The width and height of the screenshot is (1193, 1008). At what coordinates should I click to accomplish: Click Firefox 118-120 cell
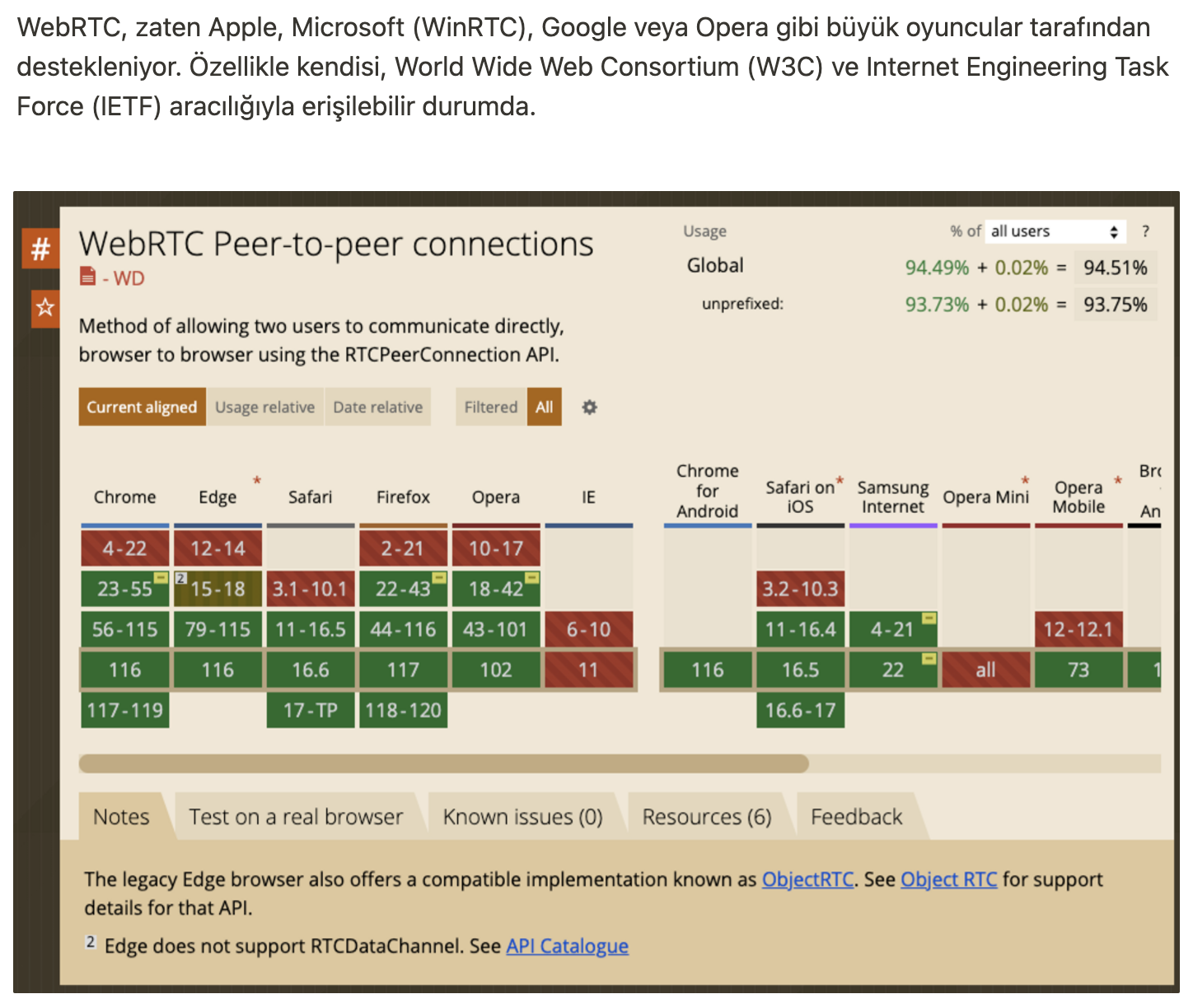point(404,710)
